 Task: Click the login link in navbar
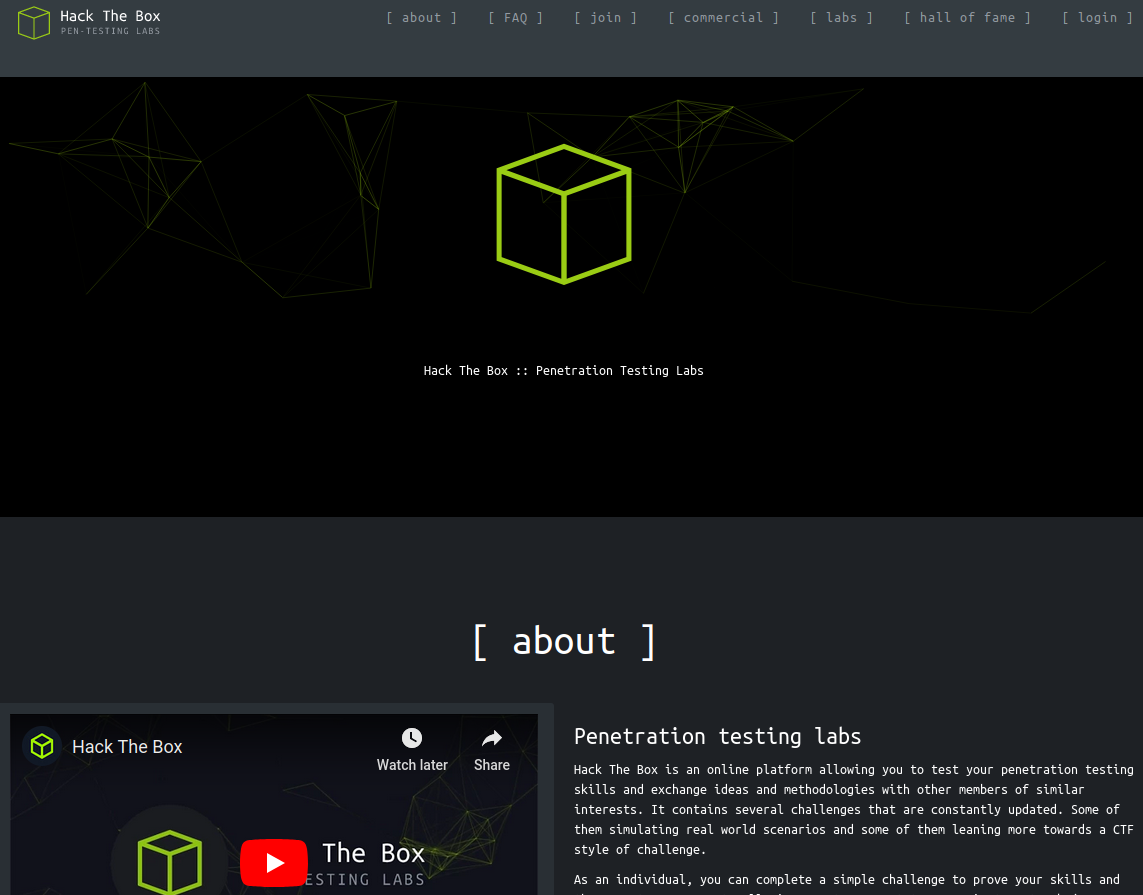(1097, 17)
